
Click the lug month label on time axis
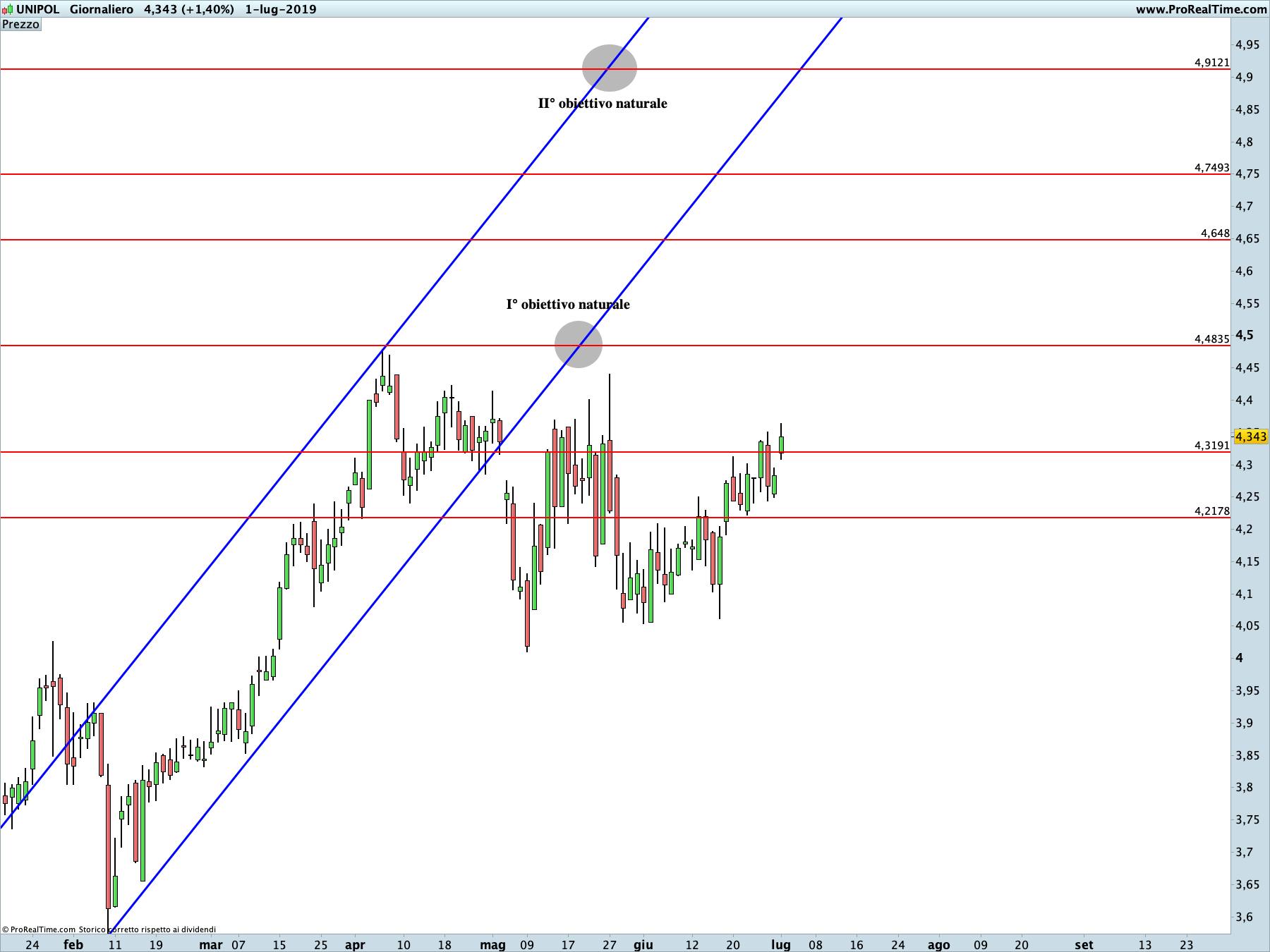pyautogui.click(x=780, y=944)
